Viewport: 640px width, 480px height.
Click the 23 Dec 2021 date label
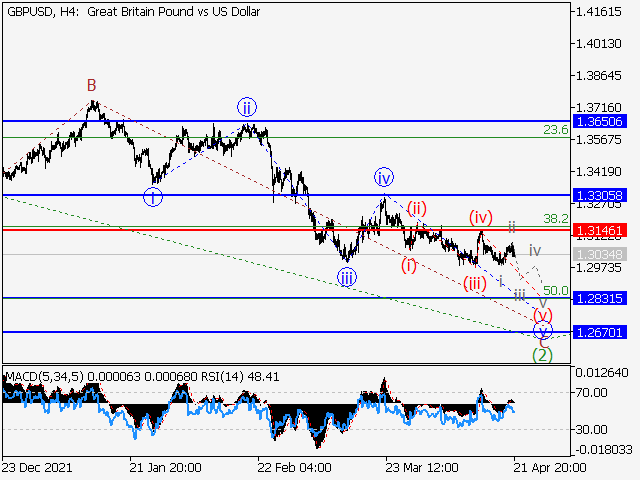[x=37, y=467]
